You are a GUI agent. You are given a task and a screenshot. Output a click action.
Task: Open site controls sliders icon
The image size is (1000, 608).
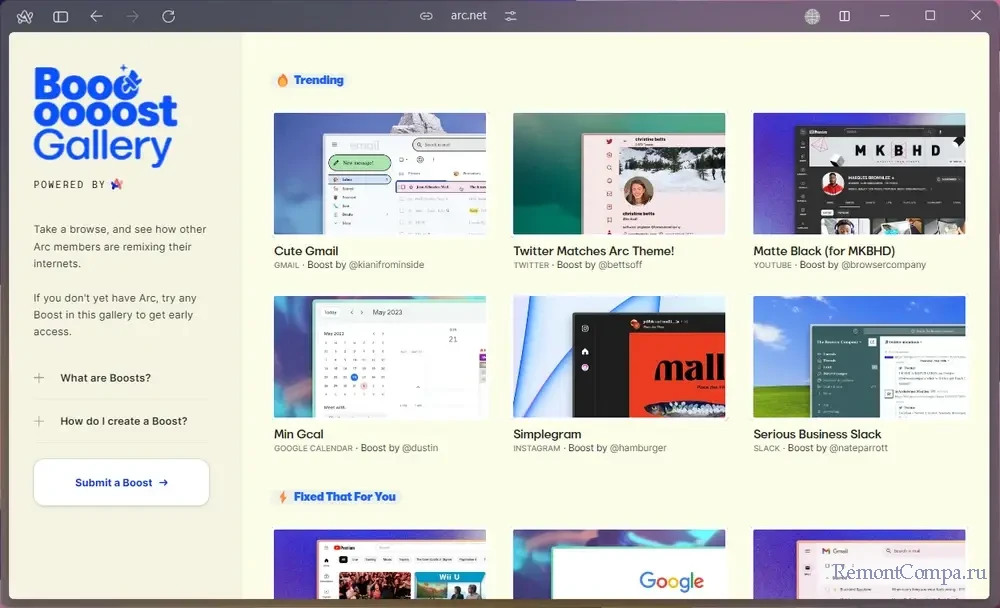point(511,17)
